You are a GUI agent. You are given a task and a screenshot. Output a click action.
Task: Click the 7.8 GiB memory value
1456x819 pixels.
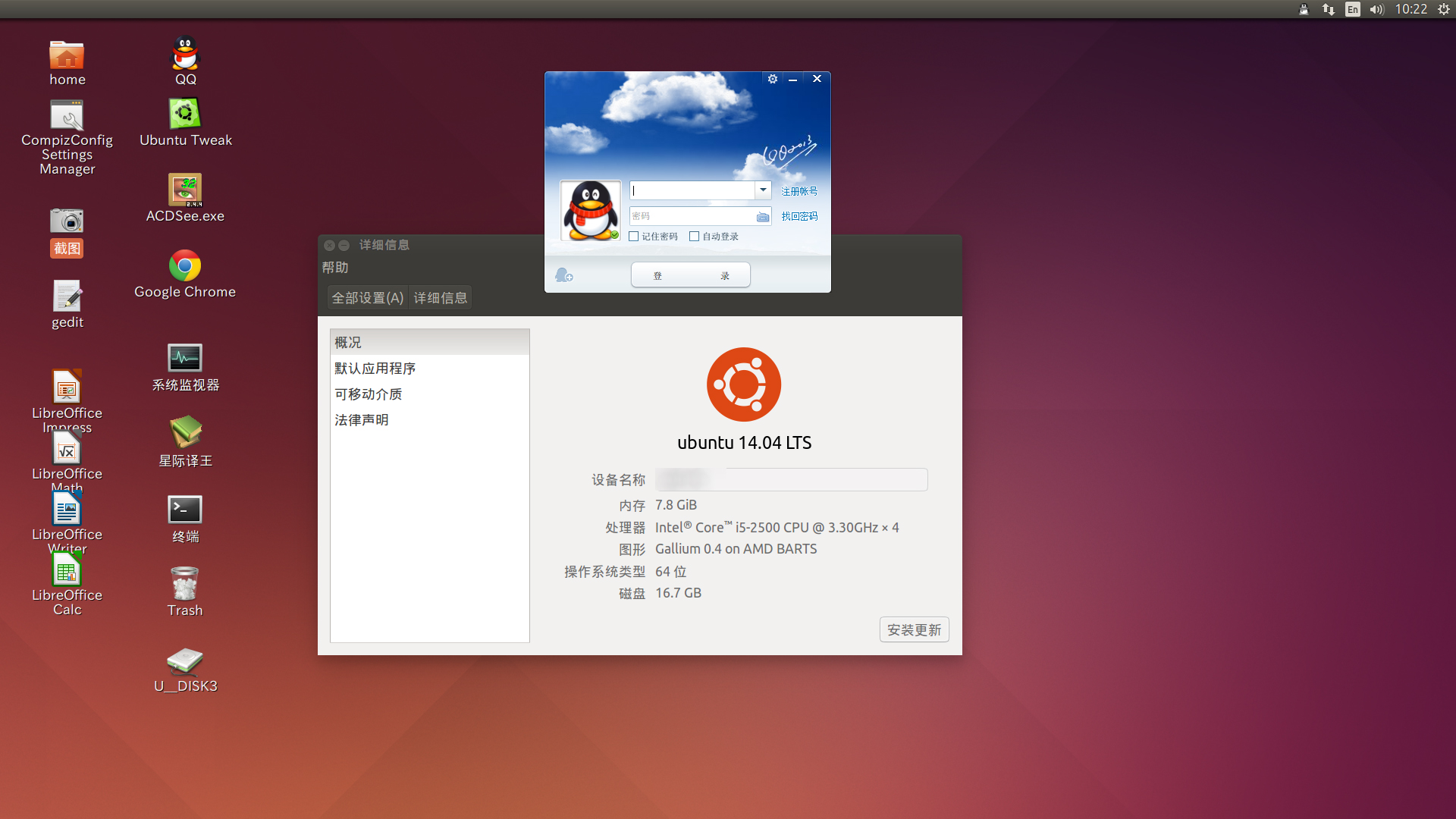[x=676, y=505]
